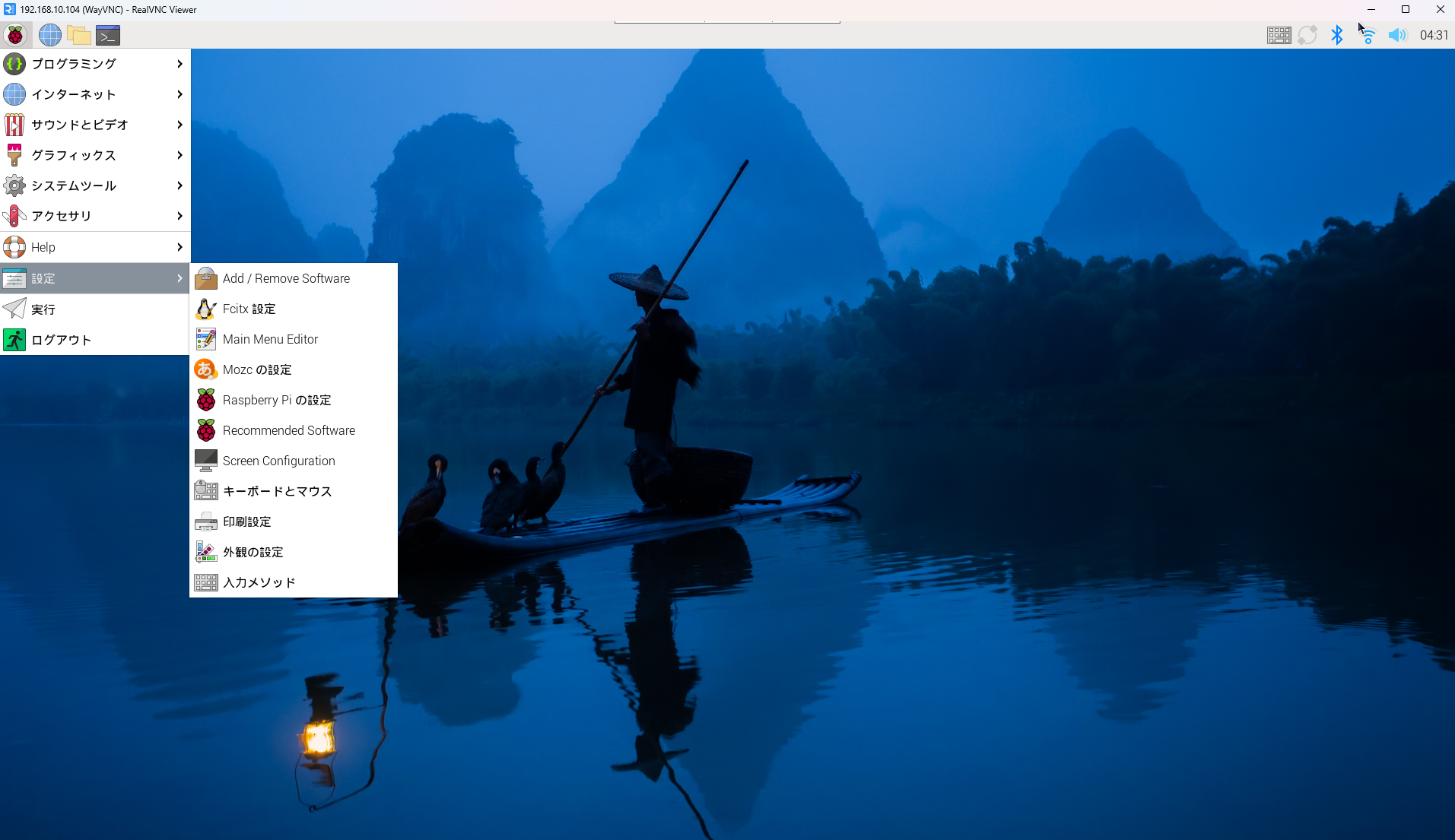Open the Bluetooth tray icon
This screenshot has height=840, width=1455.
[1337, 35]
